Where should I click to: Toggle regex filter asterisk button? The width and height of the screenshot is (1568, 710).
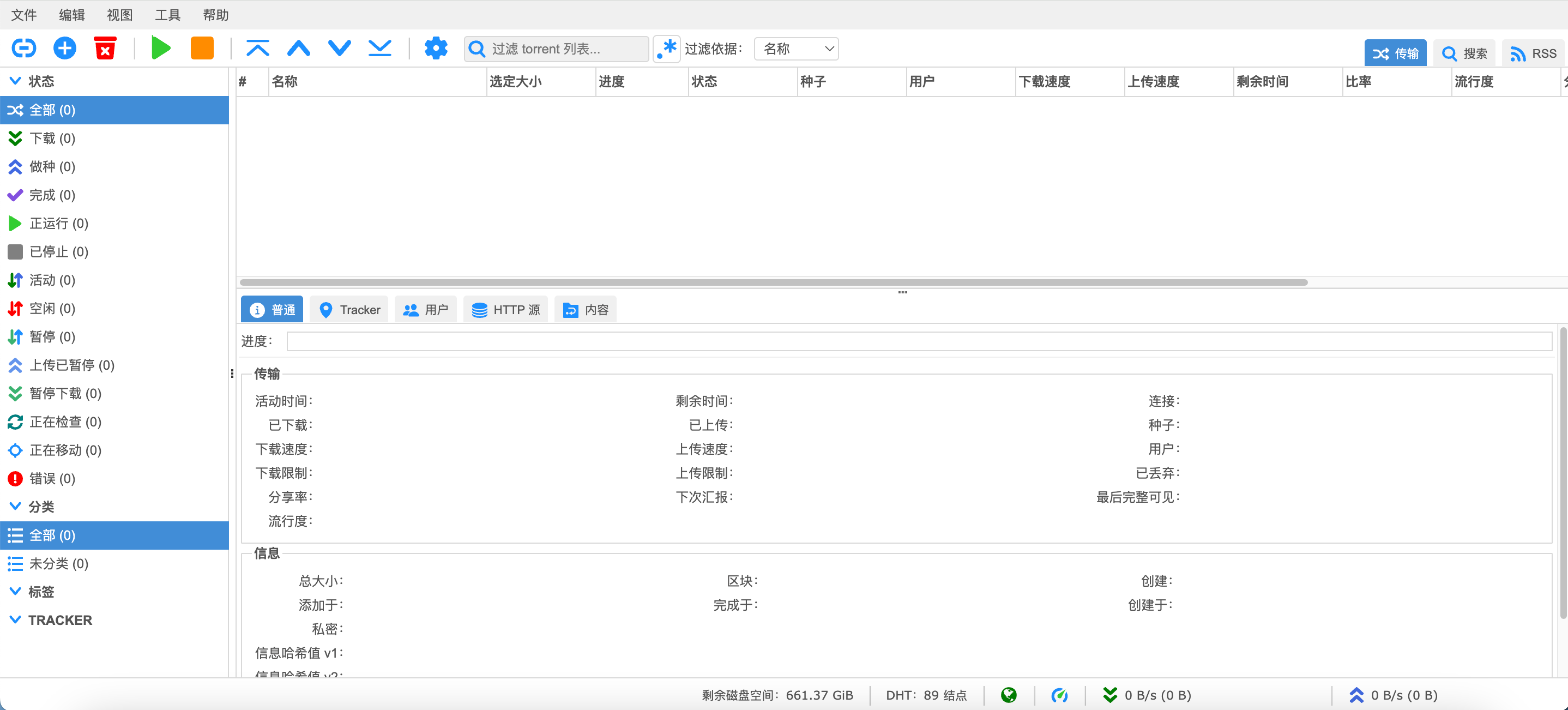667,49
